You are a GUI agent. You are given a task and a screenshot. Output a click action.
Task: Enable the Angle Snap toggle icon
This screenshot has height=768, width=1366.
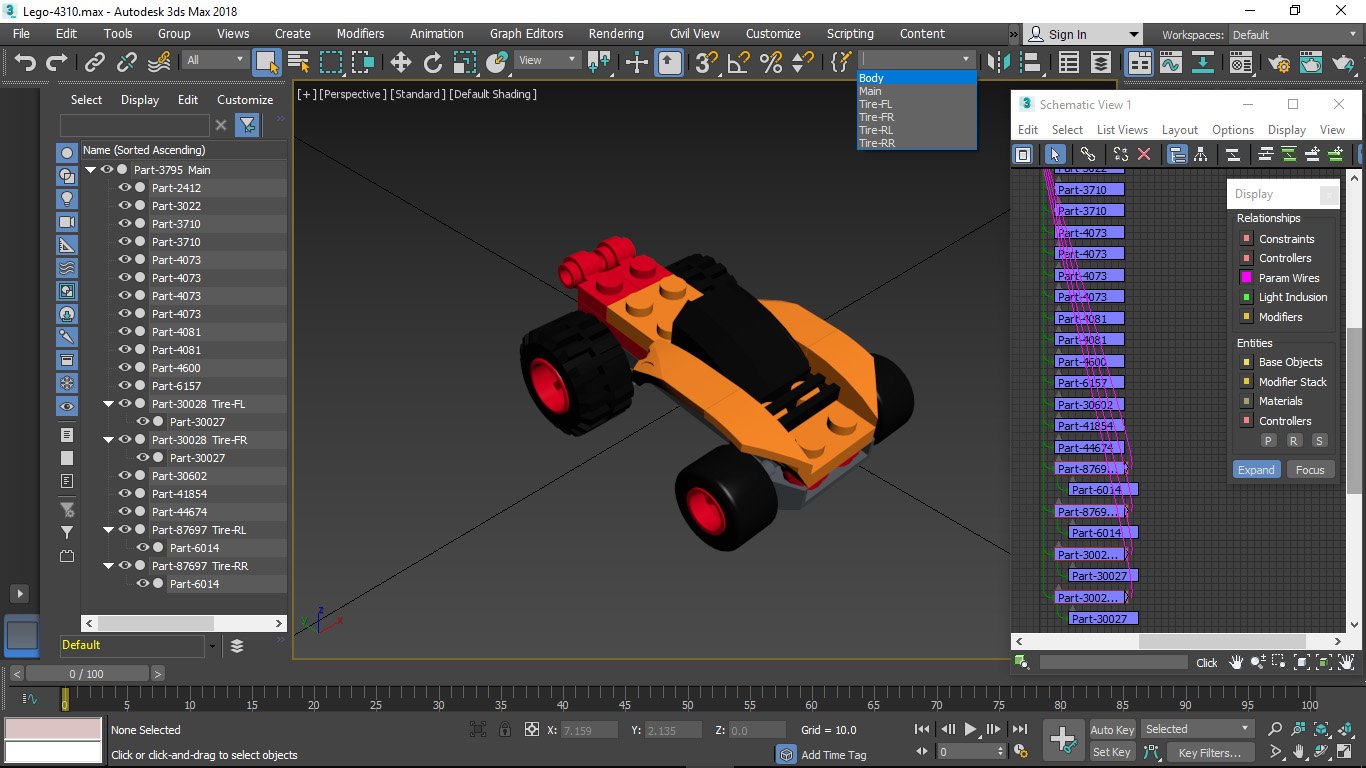pos(738,62)
